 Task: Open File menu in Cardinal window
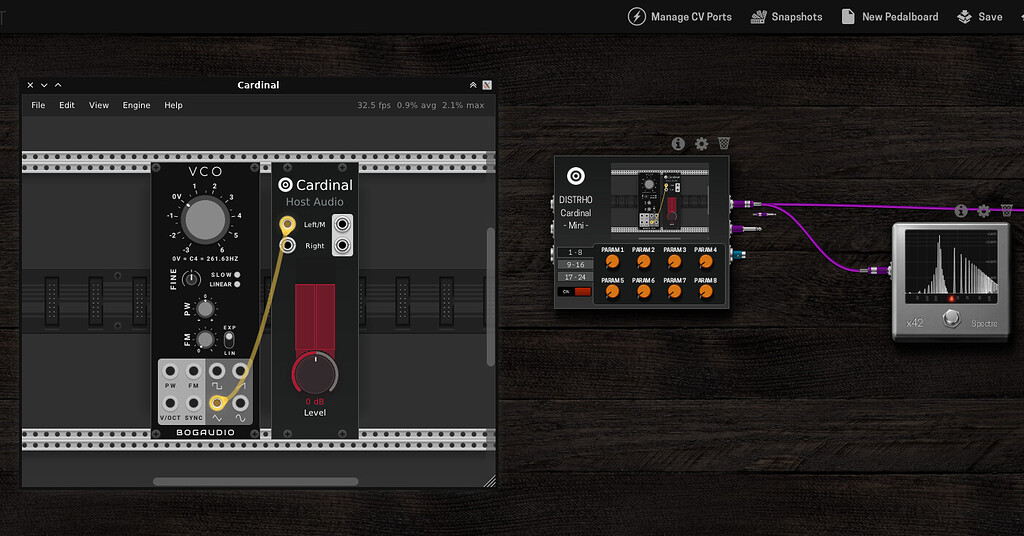pyautogui.click(x=39, y=105)
